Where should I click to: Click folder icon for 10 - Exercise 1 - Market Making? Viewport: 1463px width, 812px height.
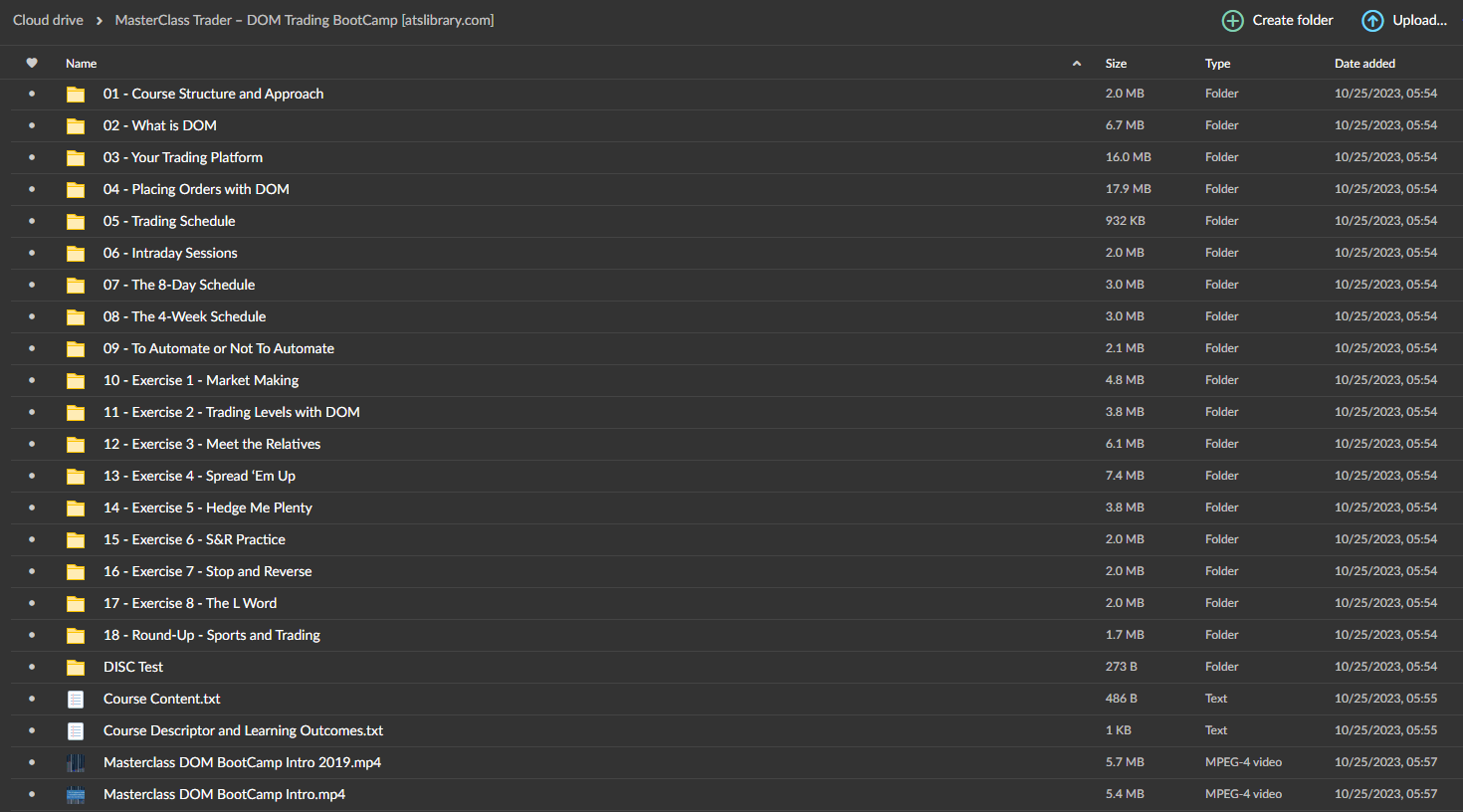point(76,381)
